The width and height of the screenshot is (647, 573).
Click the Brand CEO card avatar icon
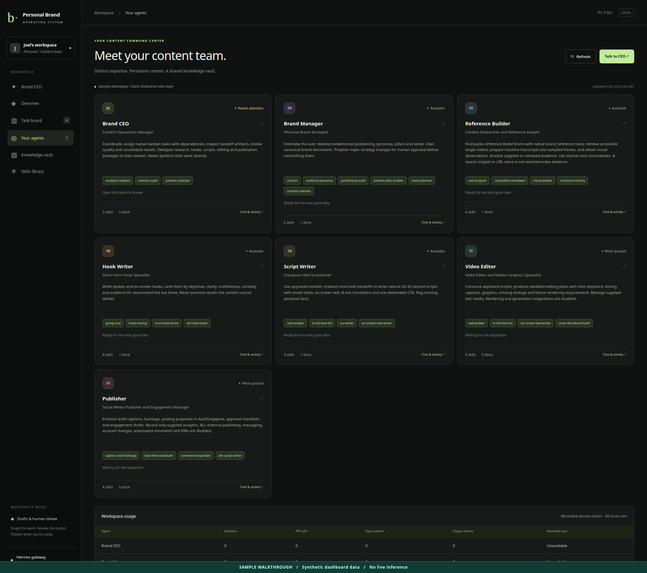point(108,108)
